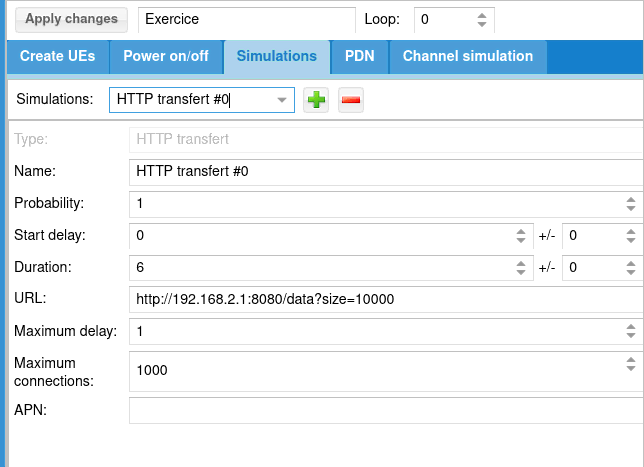Viewport: 644px width, 467px height.
Task: Click the Exercice scenario name field
Action: pos(246,19)
